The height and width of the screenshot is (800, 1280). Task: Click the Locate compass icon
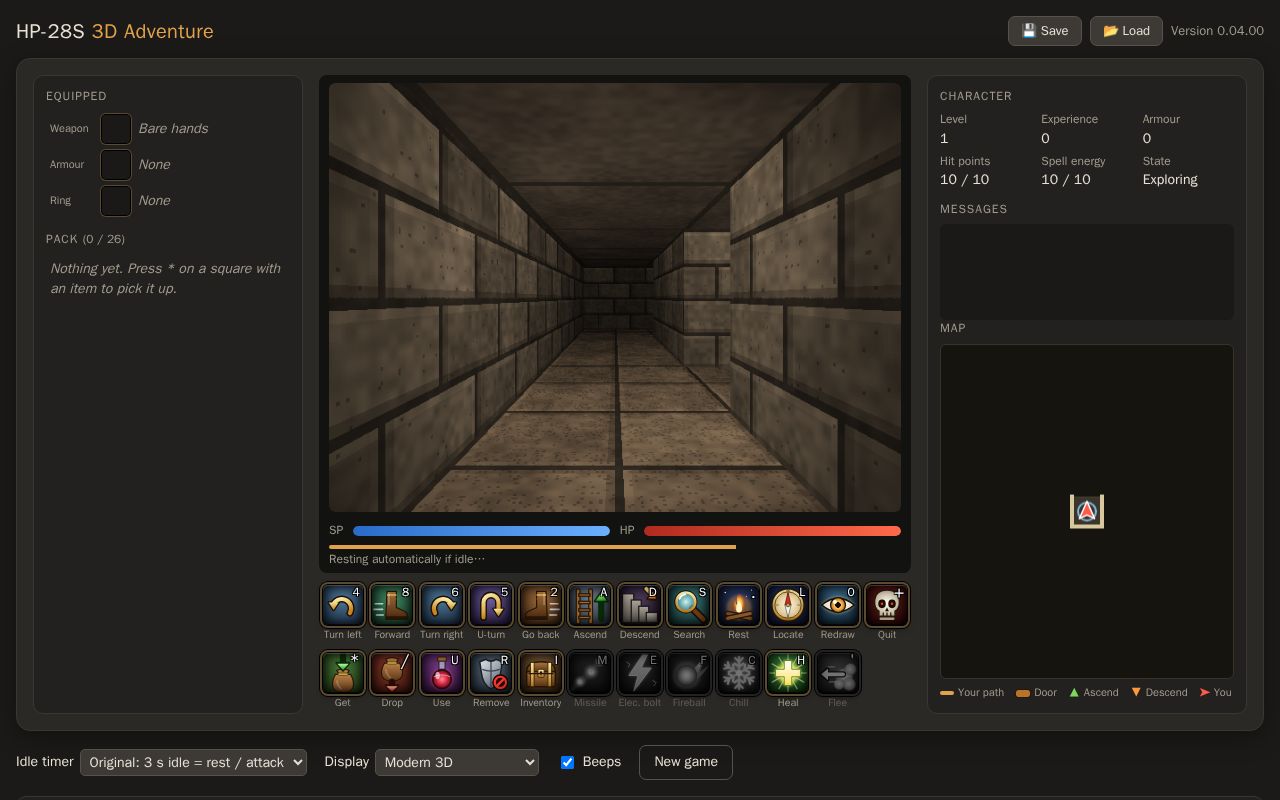point(788,605)
